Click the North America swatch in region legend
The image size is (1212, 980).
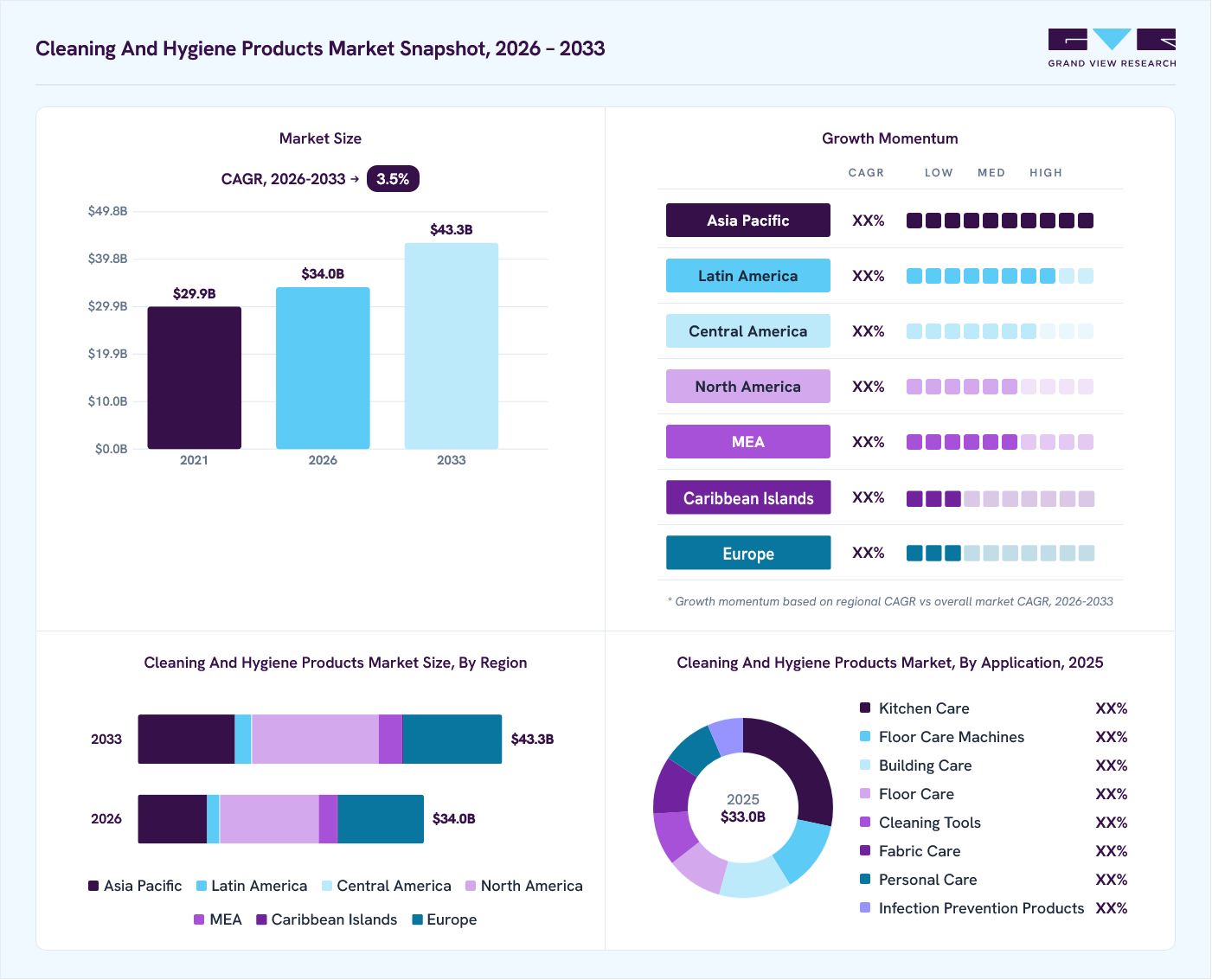pyautogui.click(x=471, y=886)
